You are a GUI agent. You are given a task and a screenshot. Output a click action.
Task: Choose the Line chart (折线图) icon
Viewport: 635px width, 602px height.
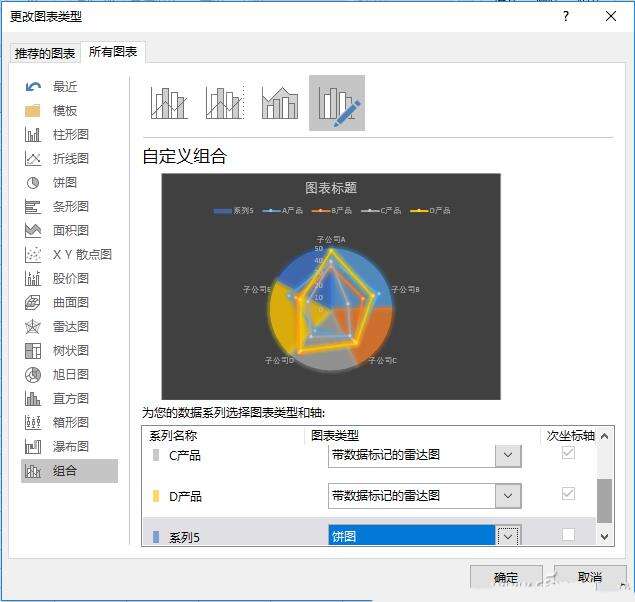(x=33, y=158)
